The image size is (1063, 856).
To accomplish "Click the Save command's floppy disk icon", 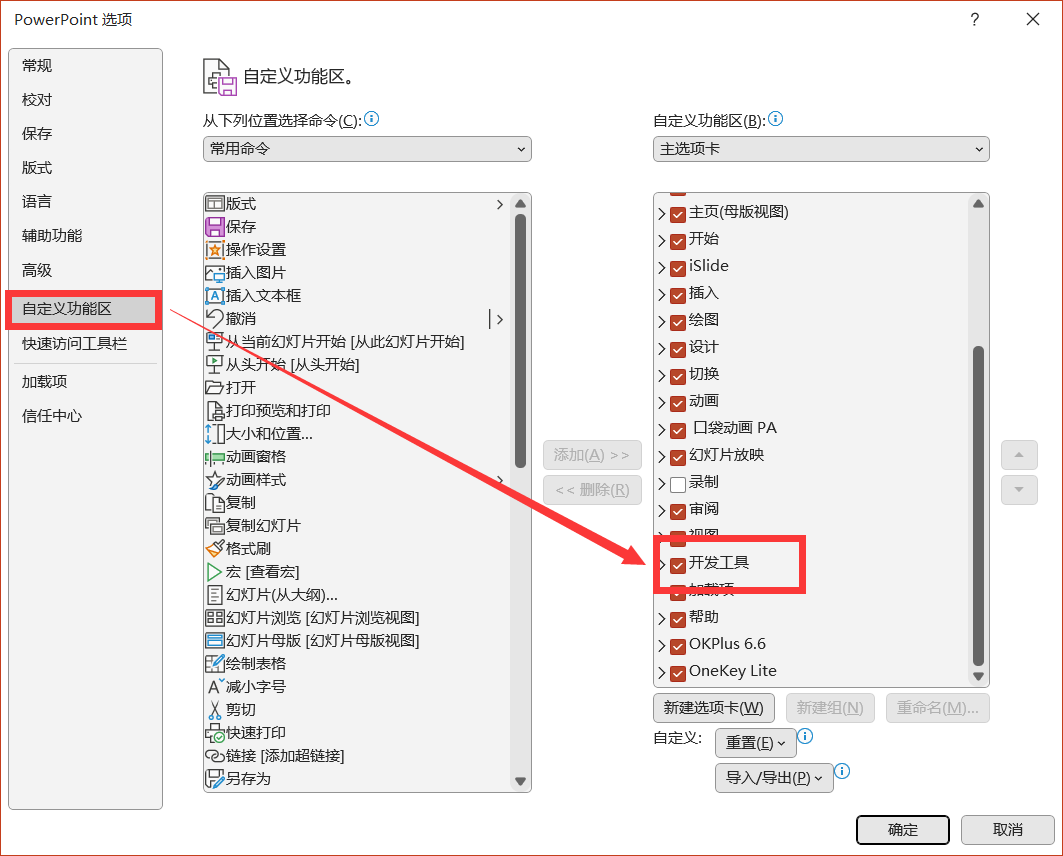I will [x=214, y=226].
